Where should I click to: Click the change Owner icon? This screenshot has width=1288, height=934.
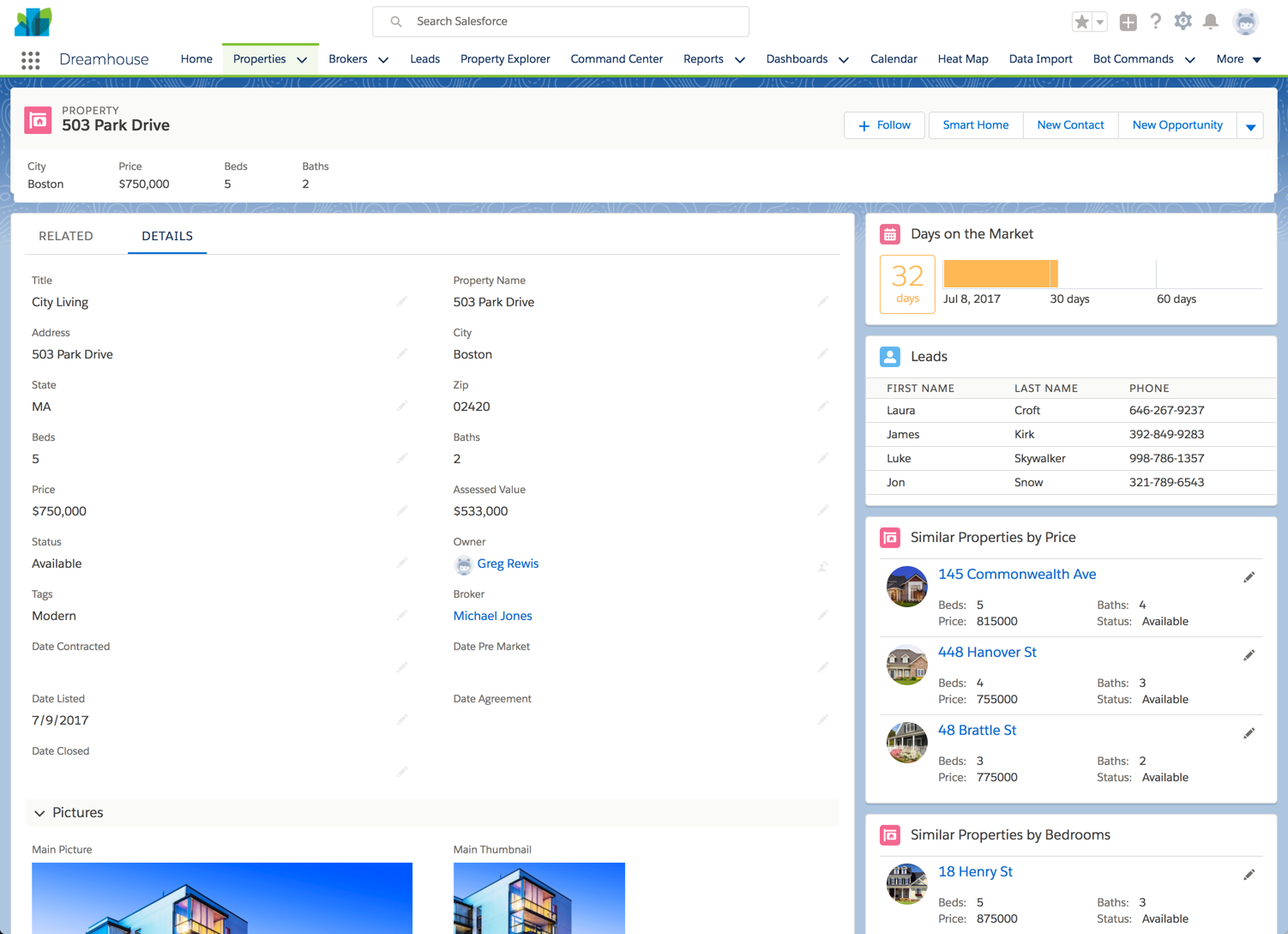pos(822,566)
